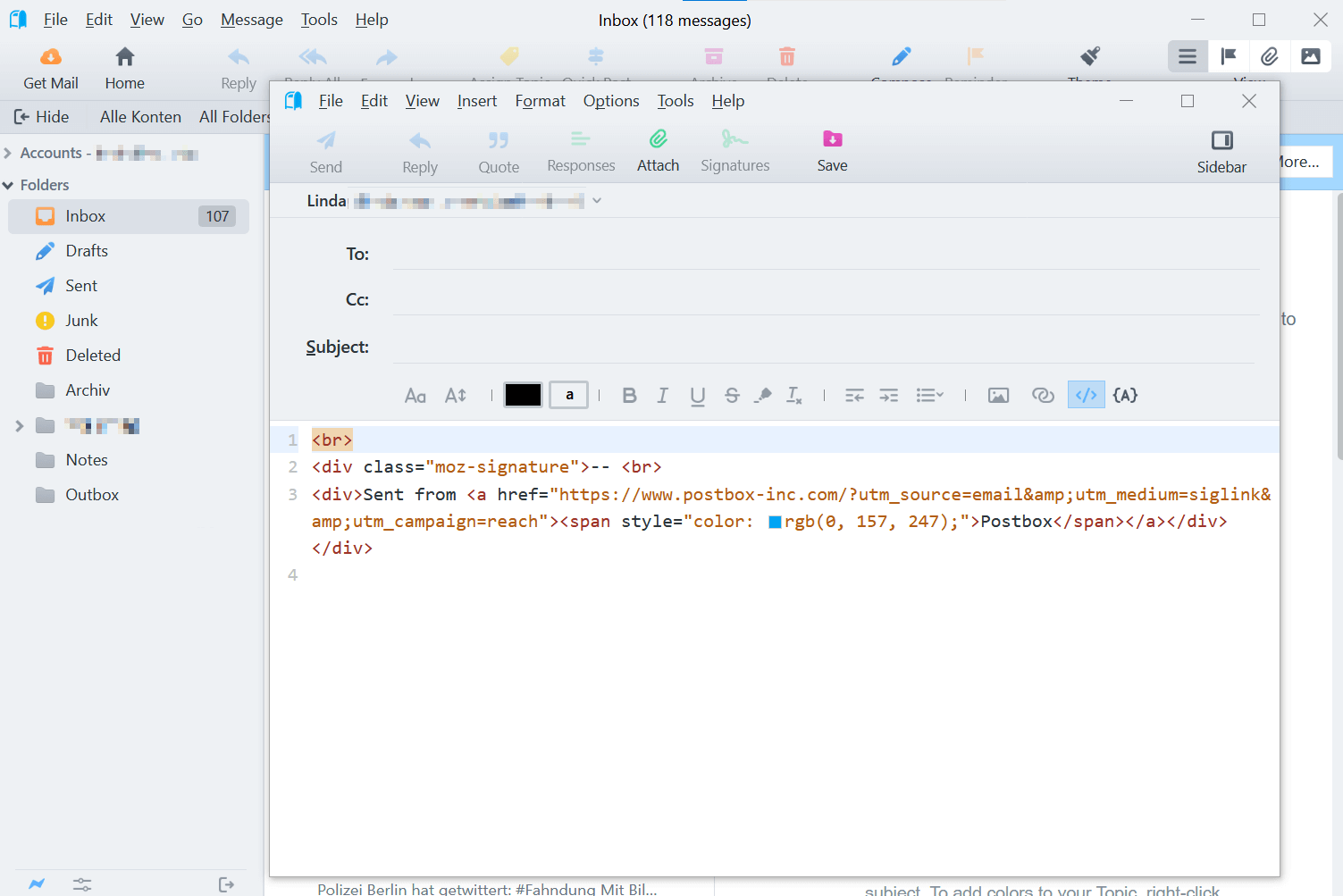Open the Options menu
This screenshot has height=896, width=1343.
pos(610,101)
